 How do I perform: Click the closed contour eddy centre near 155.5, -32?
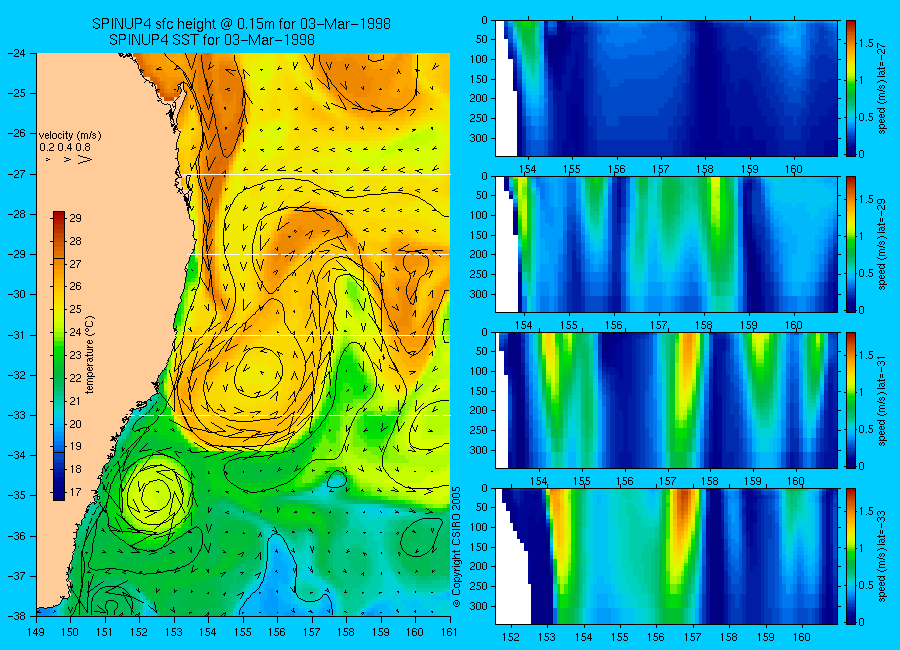[258, 372]
